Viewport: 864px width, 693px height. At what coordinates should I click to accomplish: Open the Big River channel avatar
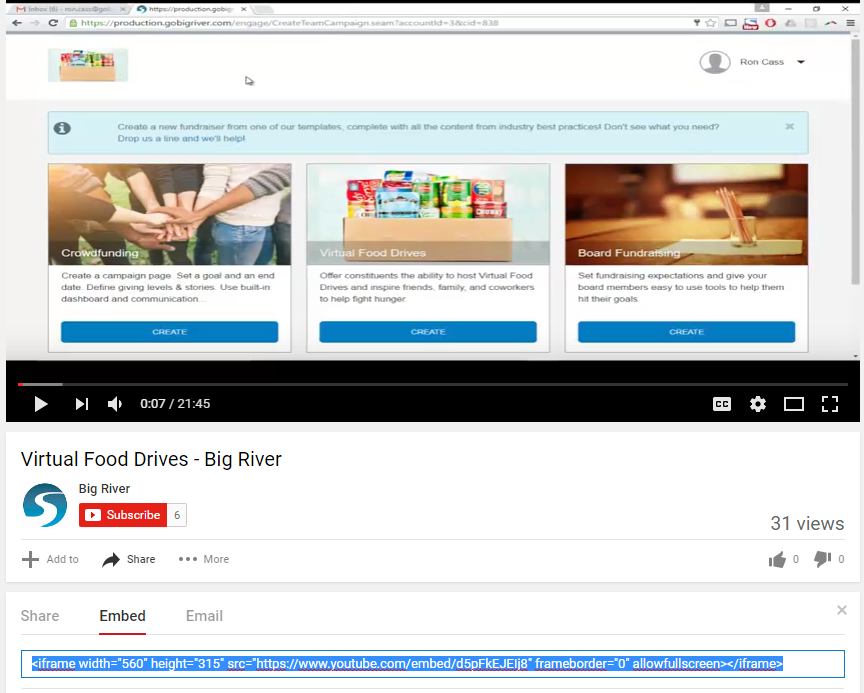[45, 505]
